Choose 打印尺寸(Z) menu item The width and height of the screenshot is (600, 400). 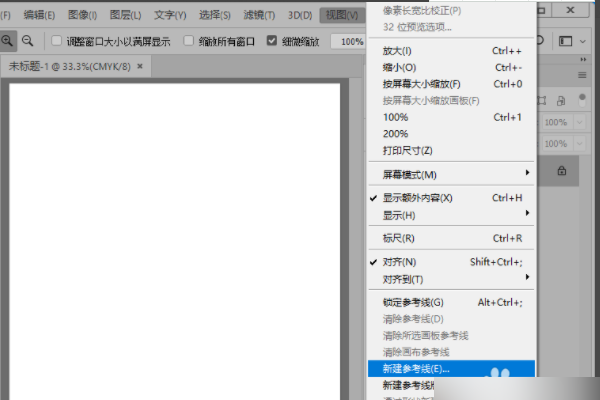tap(452, 150)
